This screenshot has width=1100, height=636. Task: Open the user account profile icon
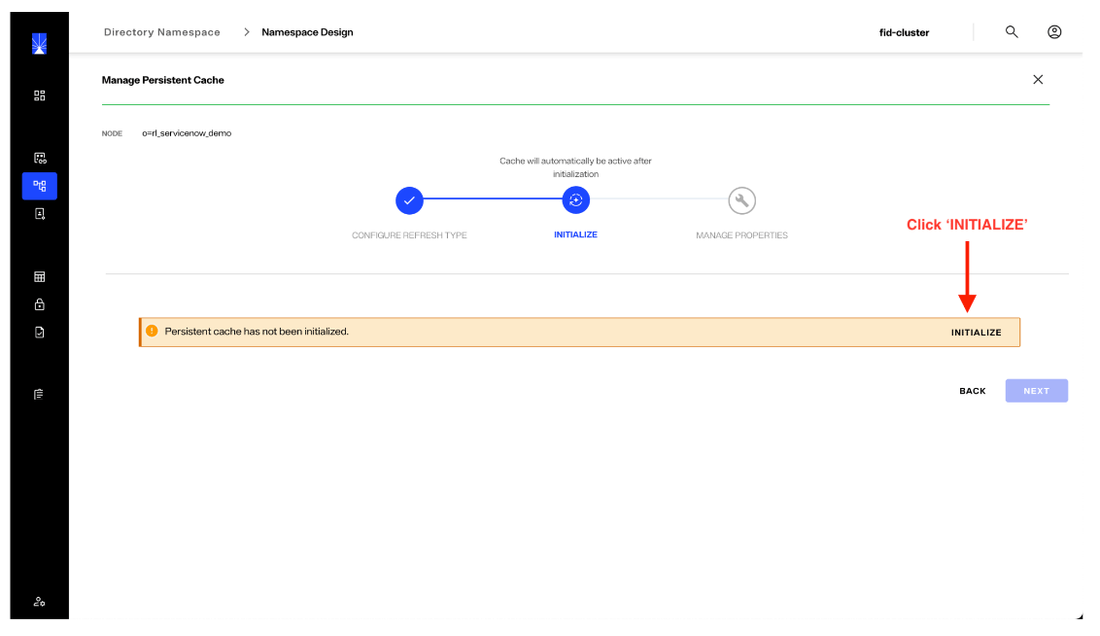click(x=1054, y=32)
